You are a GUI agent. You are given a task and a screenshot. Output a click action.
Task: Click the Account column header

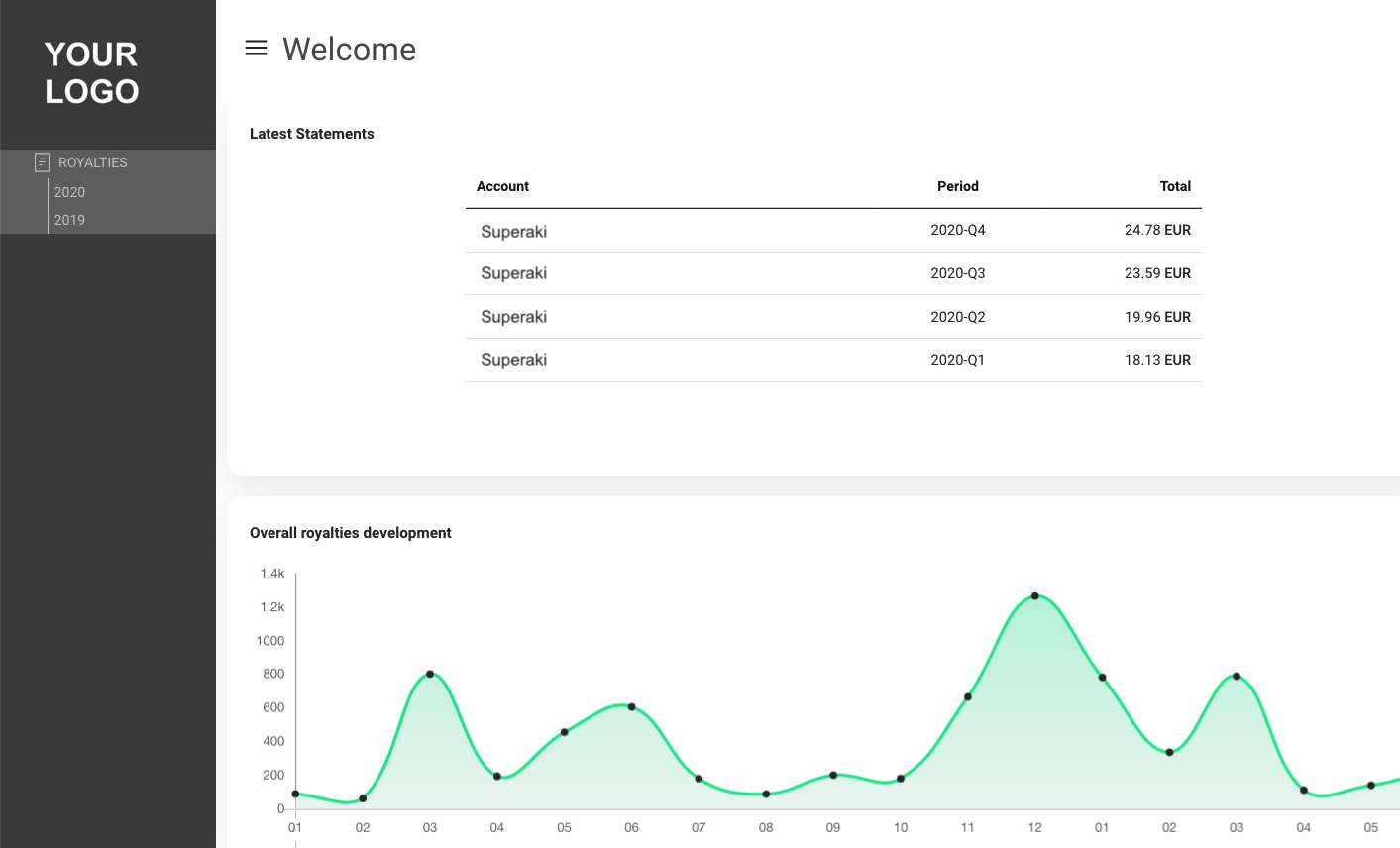coord(502,186)
